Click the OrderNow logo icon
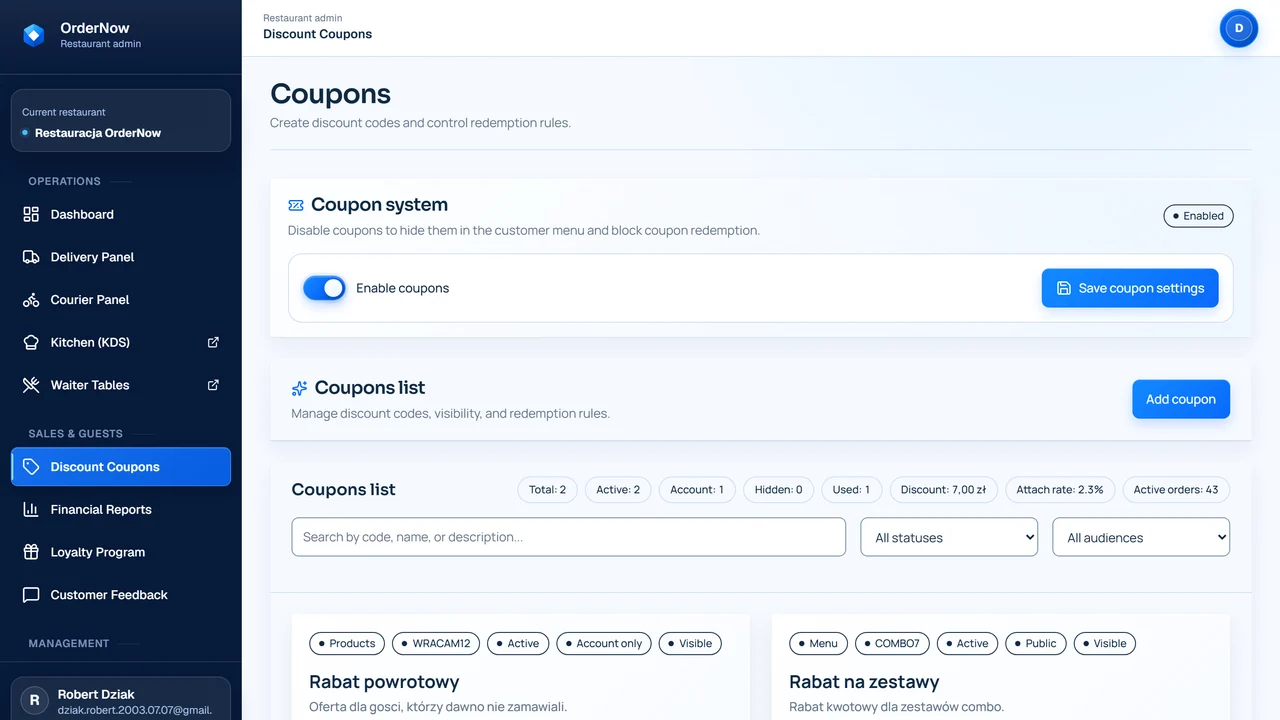This screenshot has height=720, width=1280. coord(34,35)
